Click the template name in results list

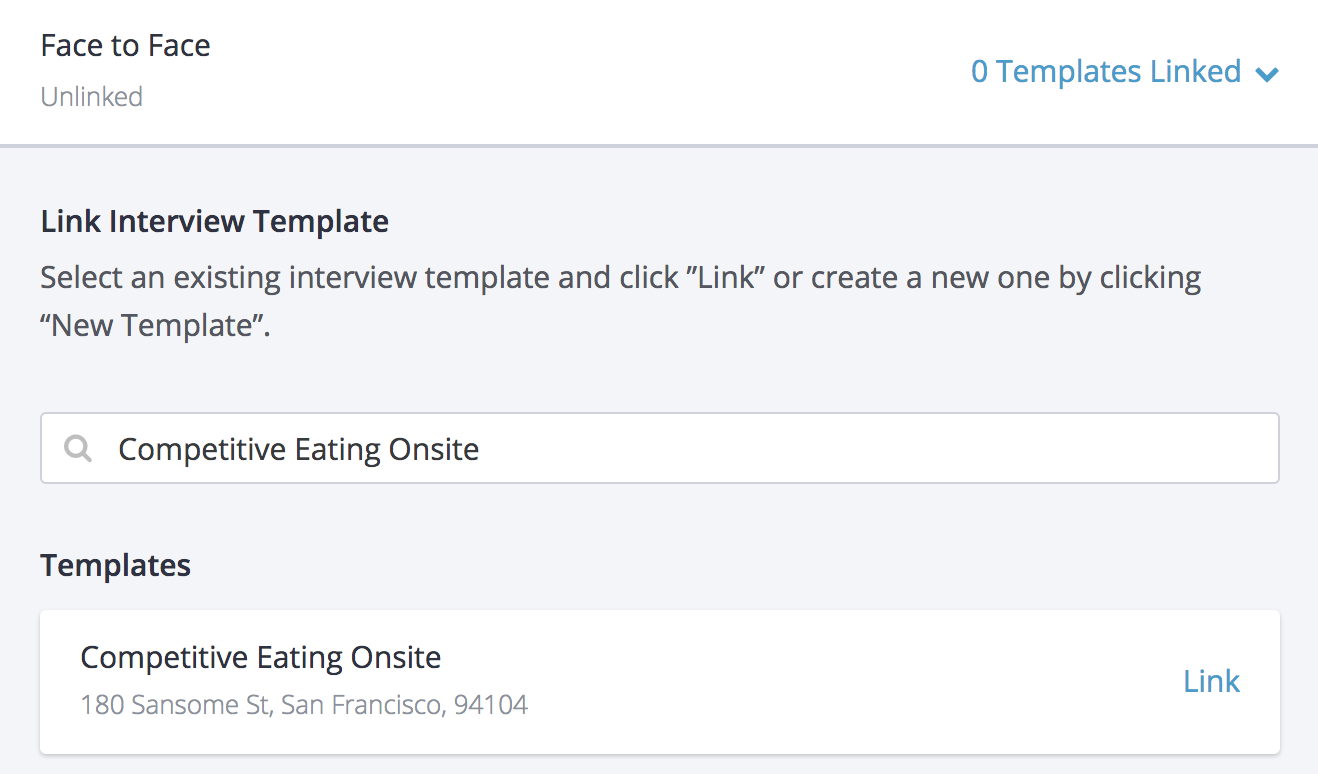[x=260, y=657]
